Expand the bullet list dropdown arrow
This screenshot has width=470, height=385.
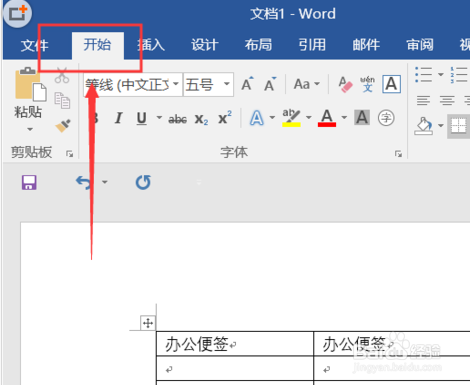pyautogui.click(x=440, y=75)
